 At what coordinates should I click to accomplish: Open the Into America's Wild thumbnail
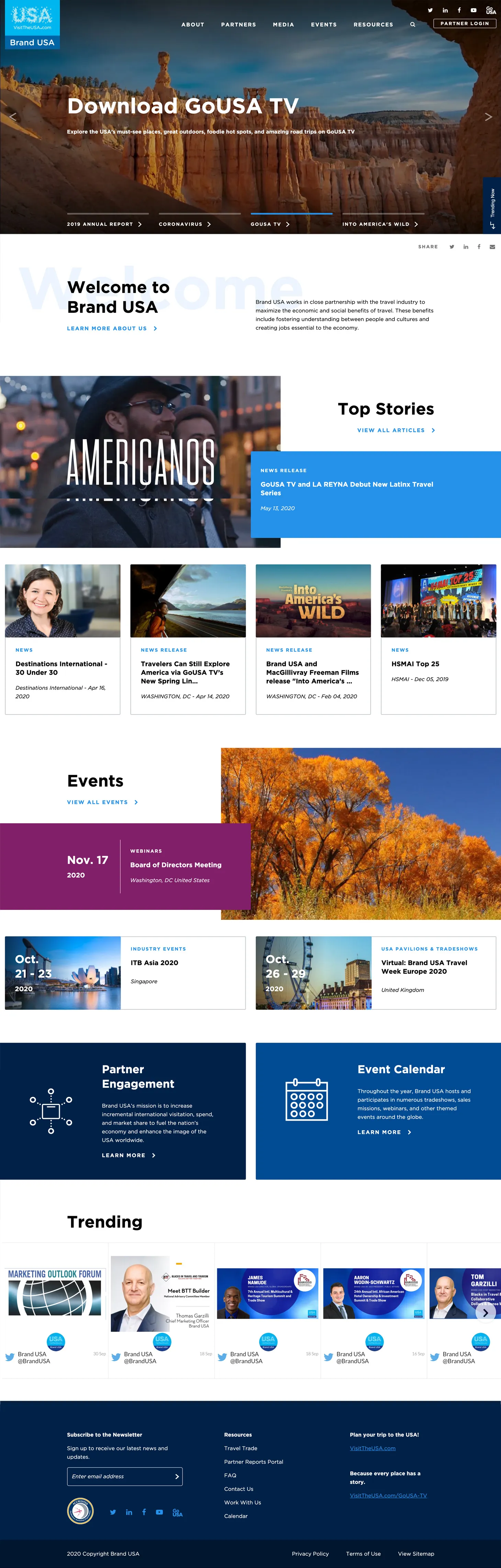(x=313, y=601)
